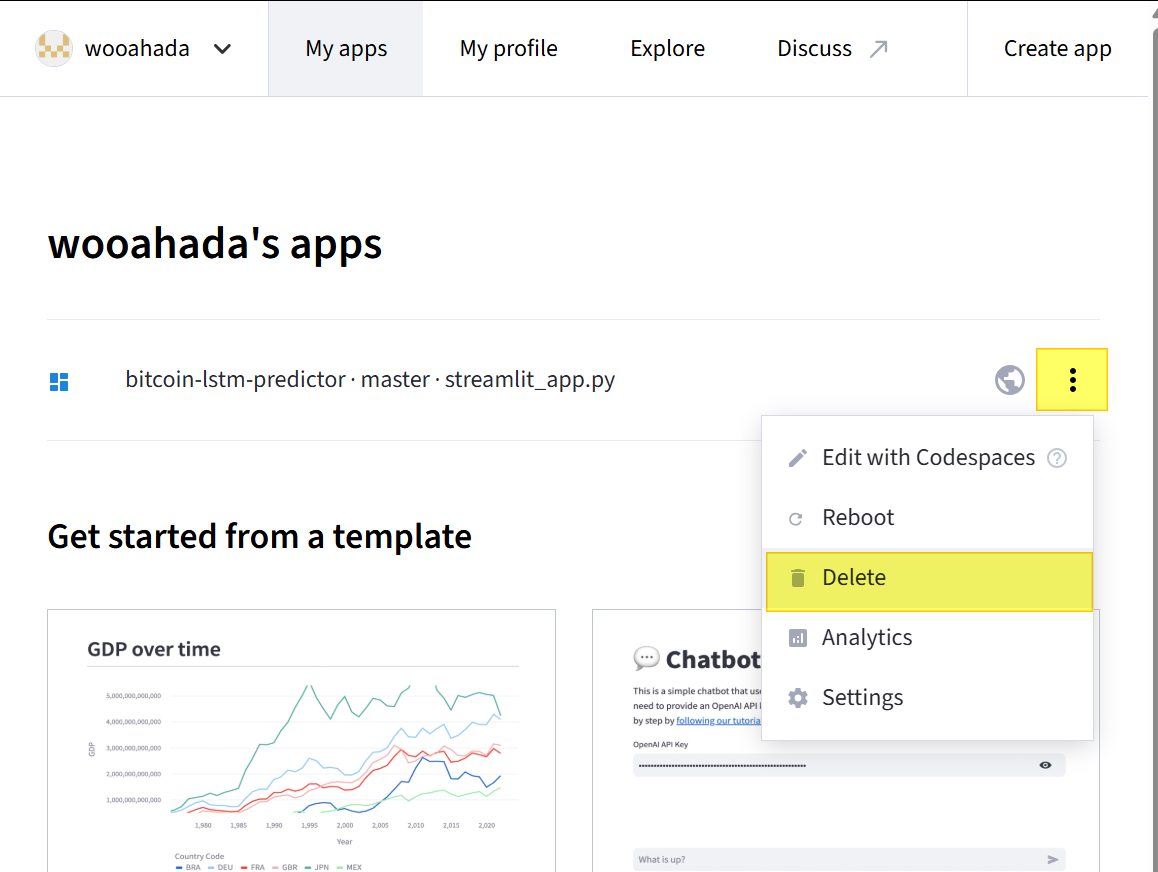Open Settings from the app menu
The height and width of the screenshot is (872, 1158).
(x=927, y=698)
